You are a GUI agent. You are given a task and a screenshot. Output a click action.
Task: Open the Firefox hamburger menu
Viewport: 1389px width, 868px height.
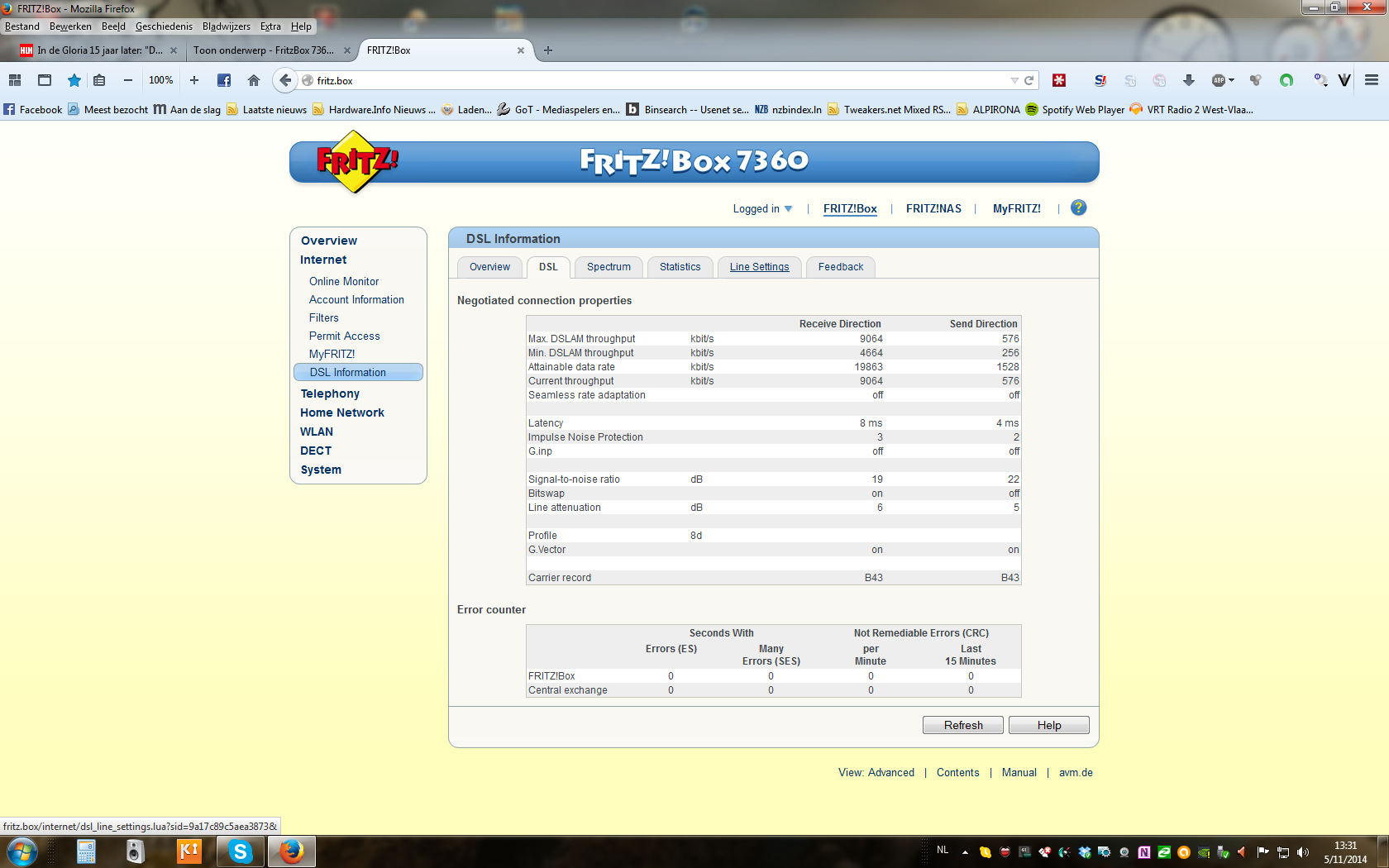1371,80
